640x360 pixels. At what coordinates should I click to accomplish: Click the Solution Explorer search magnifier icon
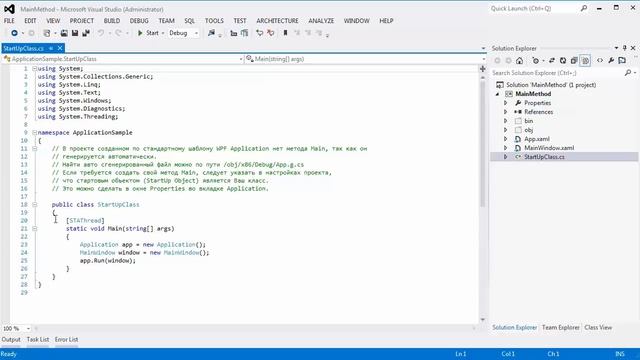[628, 73]
